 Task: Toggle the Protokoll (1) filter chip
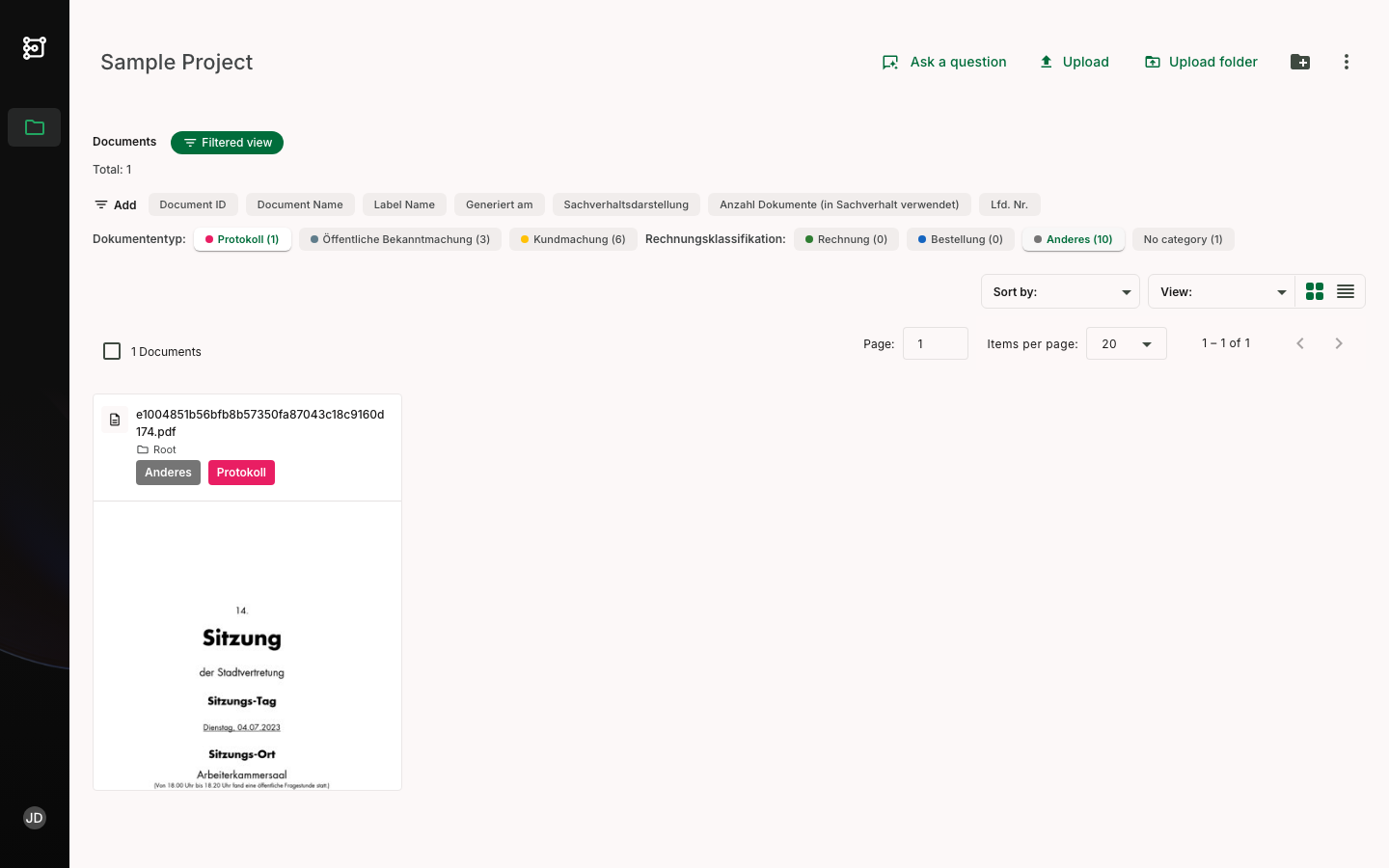point(242,239)
